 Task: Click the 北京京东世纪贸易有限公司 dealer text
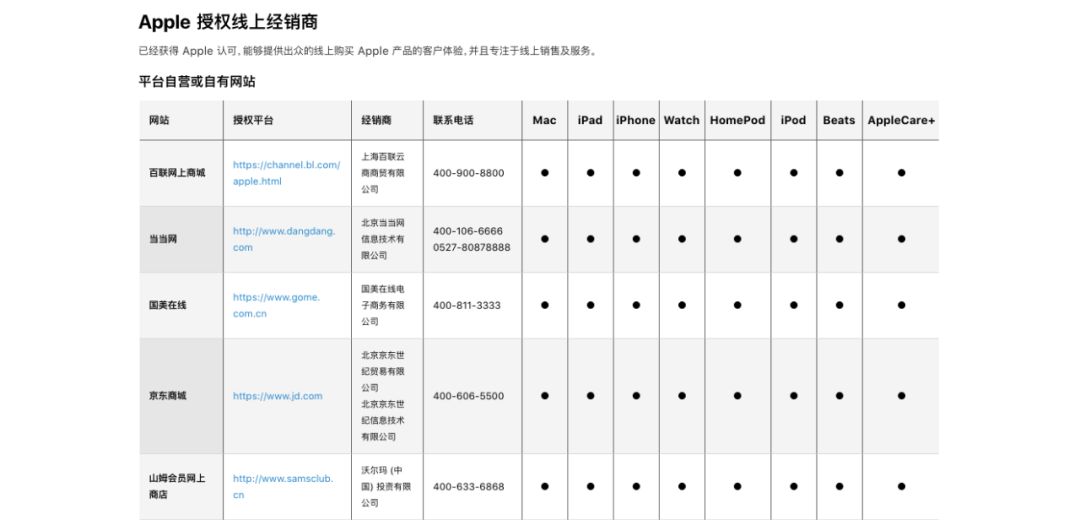click(x=383, y=371)
